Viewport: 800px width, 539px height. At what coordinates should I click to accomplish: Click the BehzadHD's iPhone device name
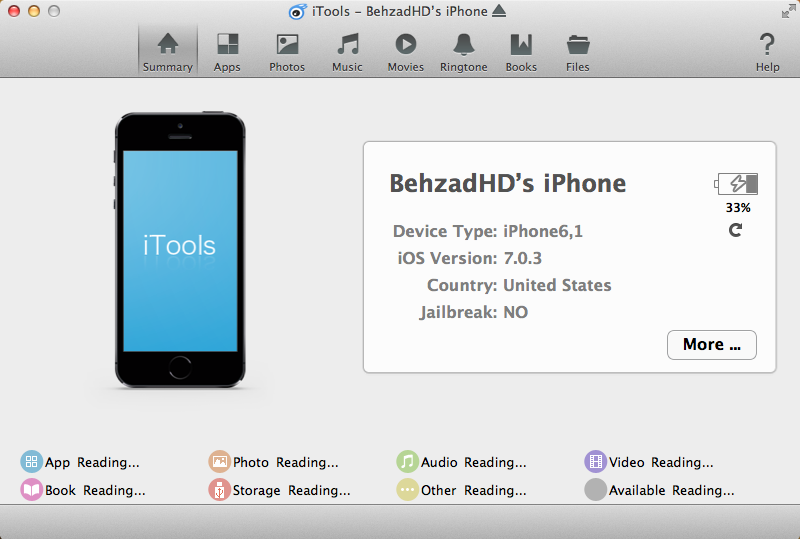click(x=508, y=183)
